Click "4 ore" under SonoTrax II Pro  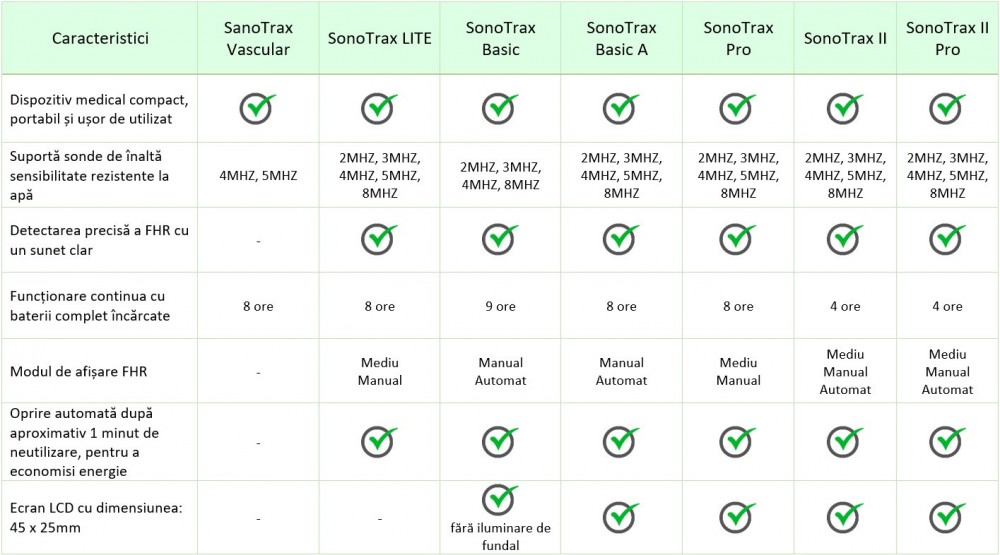pyautogui.click(x=946, y=306)
